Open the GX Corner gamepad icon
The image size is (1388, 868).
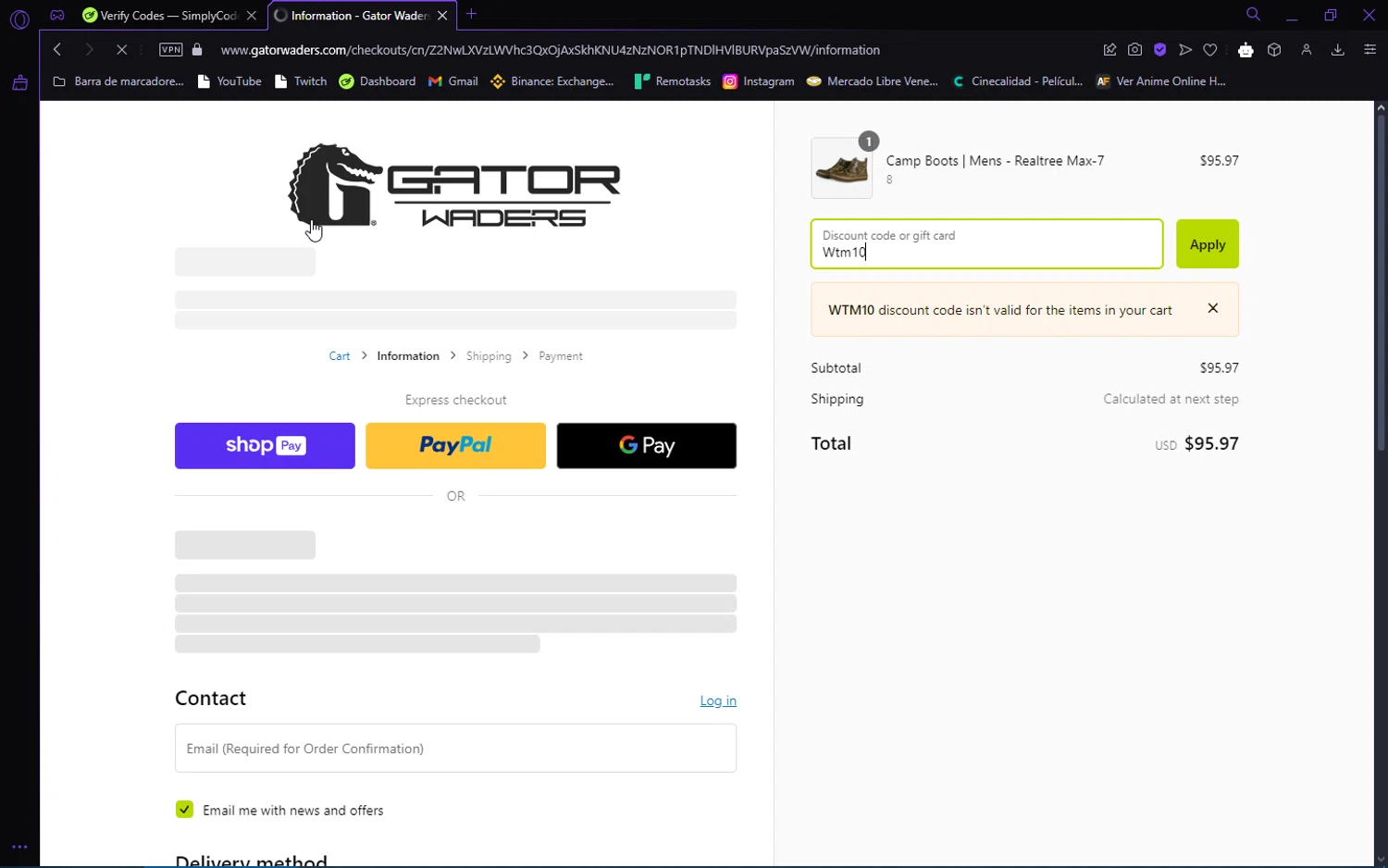pyautogui.click(x=57, y=15)
